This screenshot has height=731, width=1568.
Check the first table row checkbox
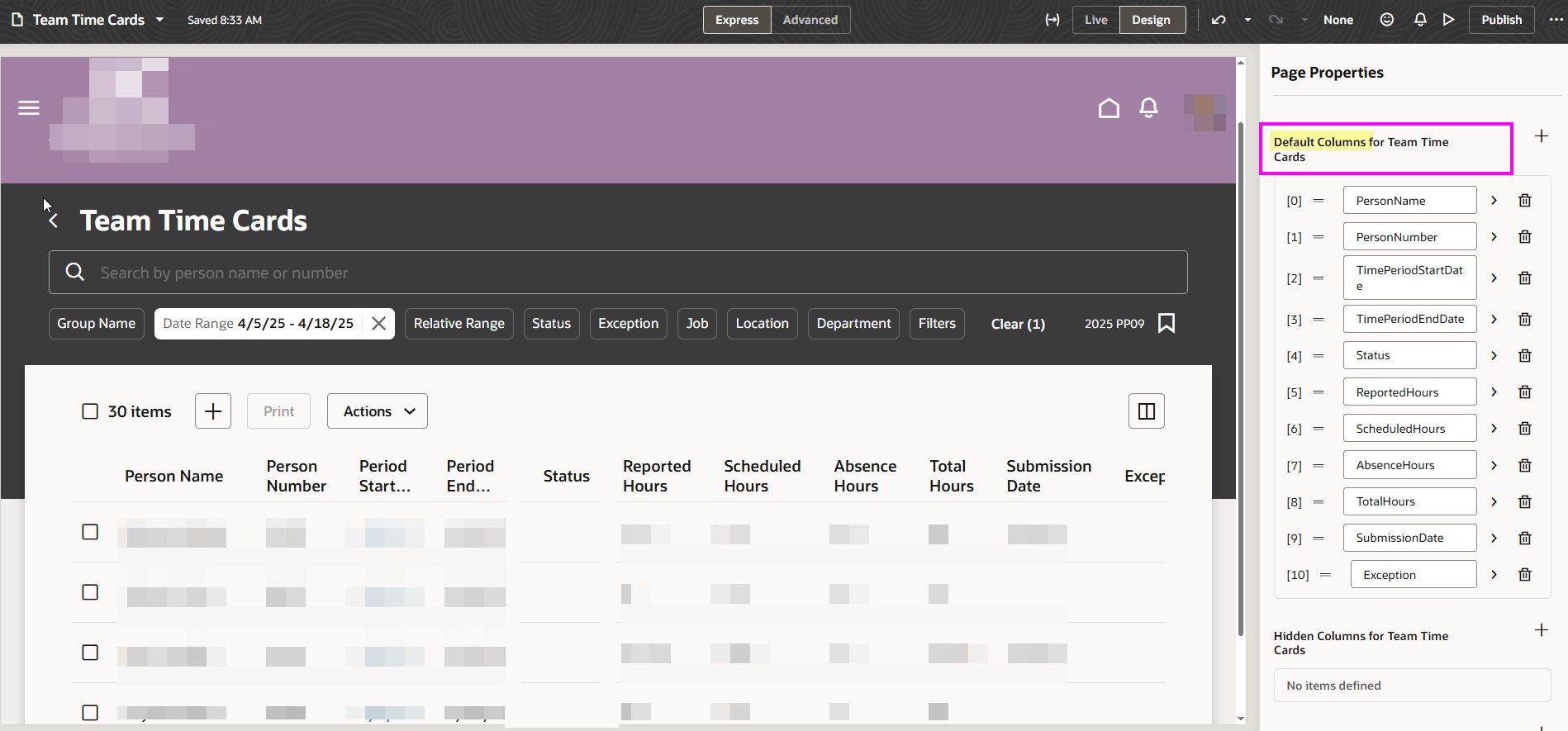tap(90, 532)
